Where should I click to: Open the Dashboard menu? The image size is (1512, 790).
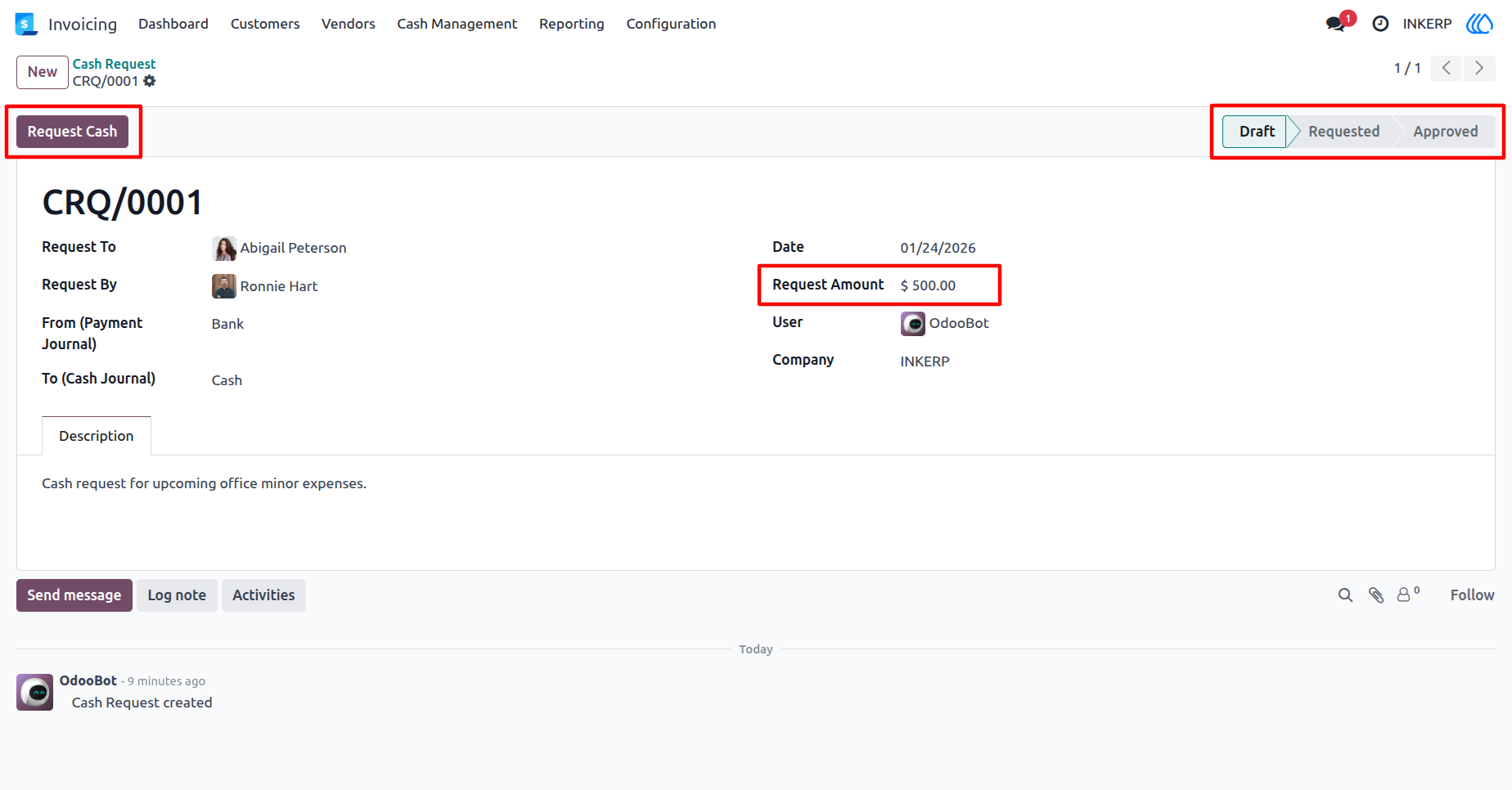point(173,24)
